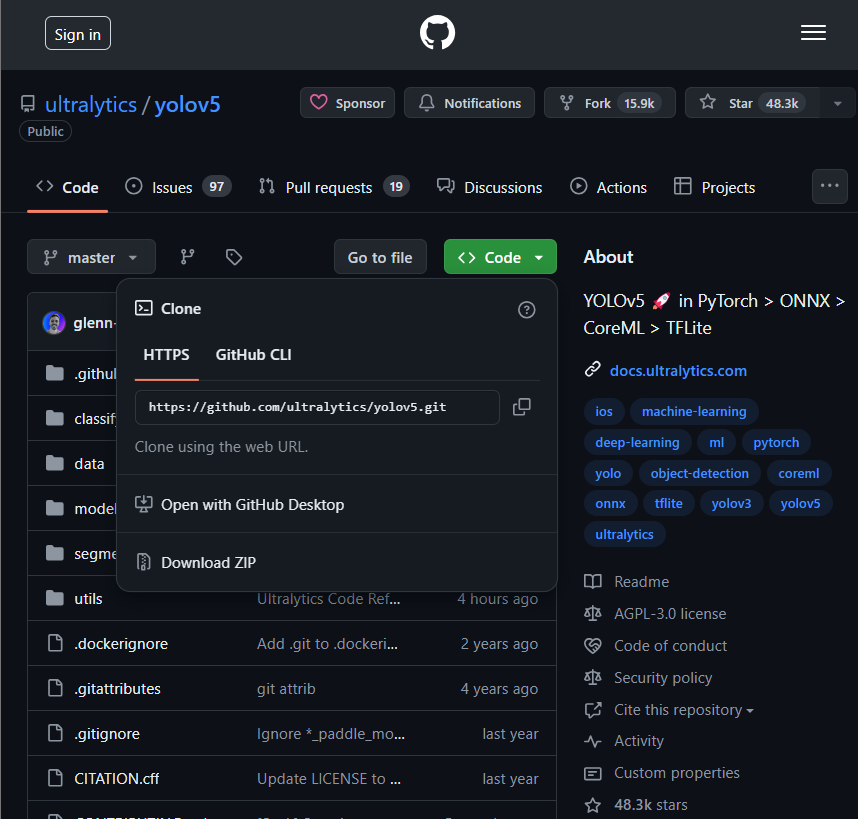The height and width of the screenshot is (819, 858).
Task: Open the utils folder
Action: coord(88,599)
